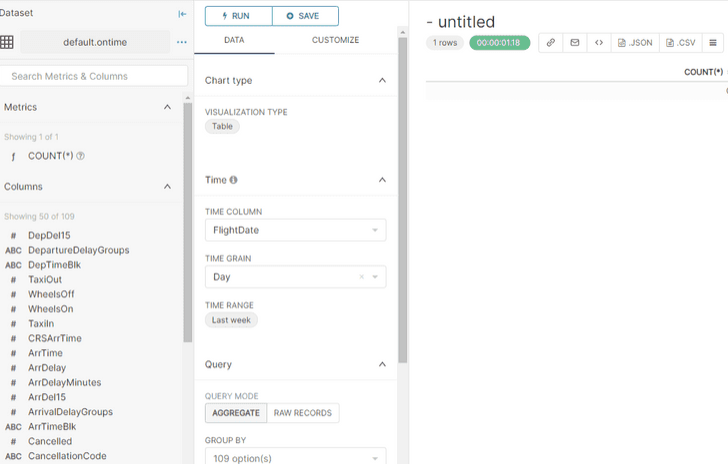This screenshot has width=728, height=464.
Task: Click COUNT(*) metric help icon
Action: click(x=80, y=156)
